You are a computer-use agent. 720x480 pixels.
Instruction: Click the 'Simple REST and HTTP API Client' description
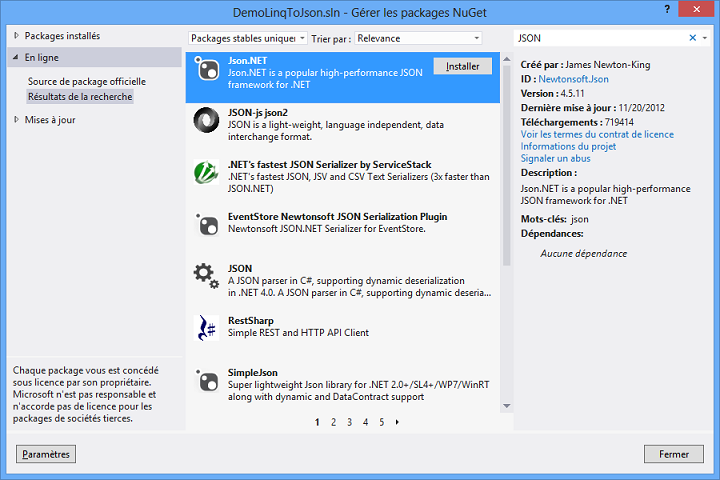(x=298, y=333)
